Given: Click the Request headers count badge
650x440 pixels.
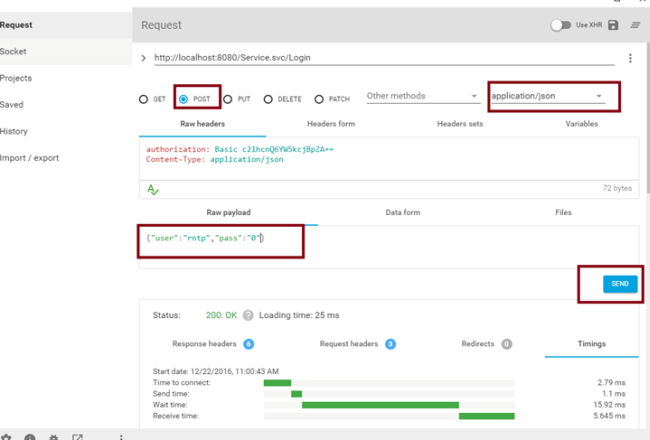Looking at the screenshot, I should click(390, 344).
